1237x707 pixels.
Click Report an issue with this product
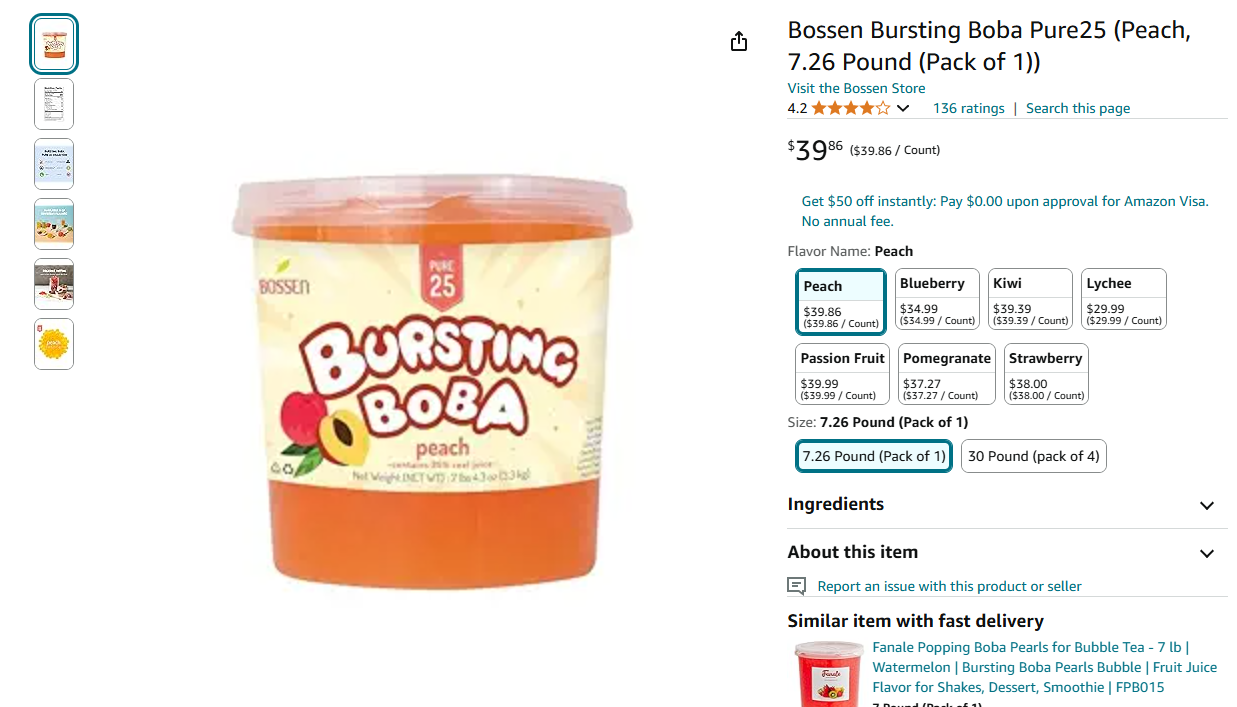(x=949, y=586)
